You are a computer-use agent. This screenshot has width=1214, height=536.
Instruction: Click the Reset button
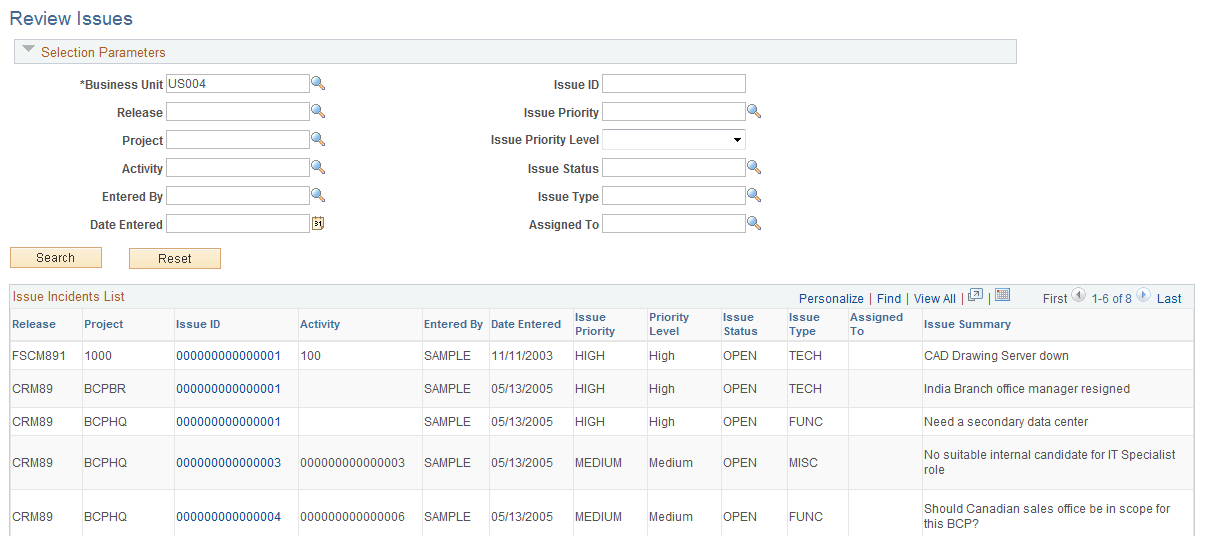click(175, 259)
